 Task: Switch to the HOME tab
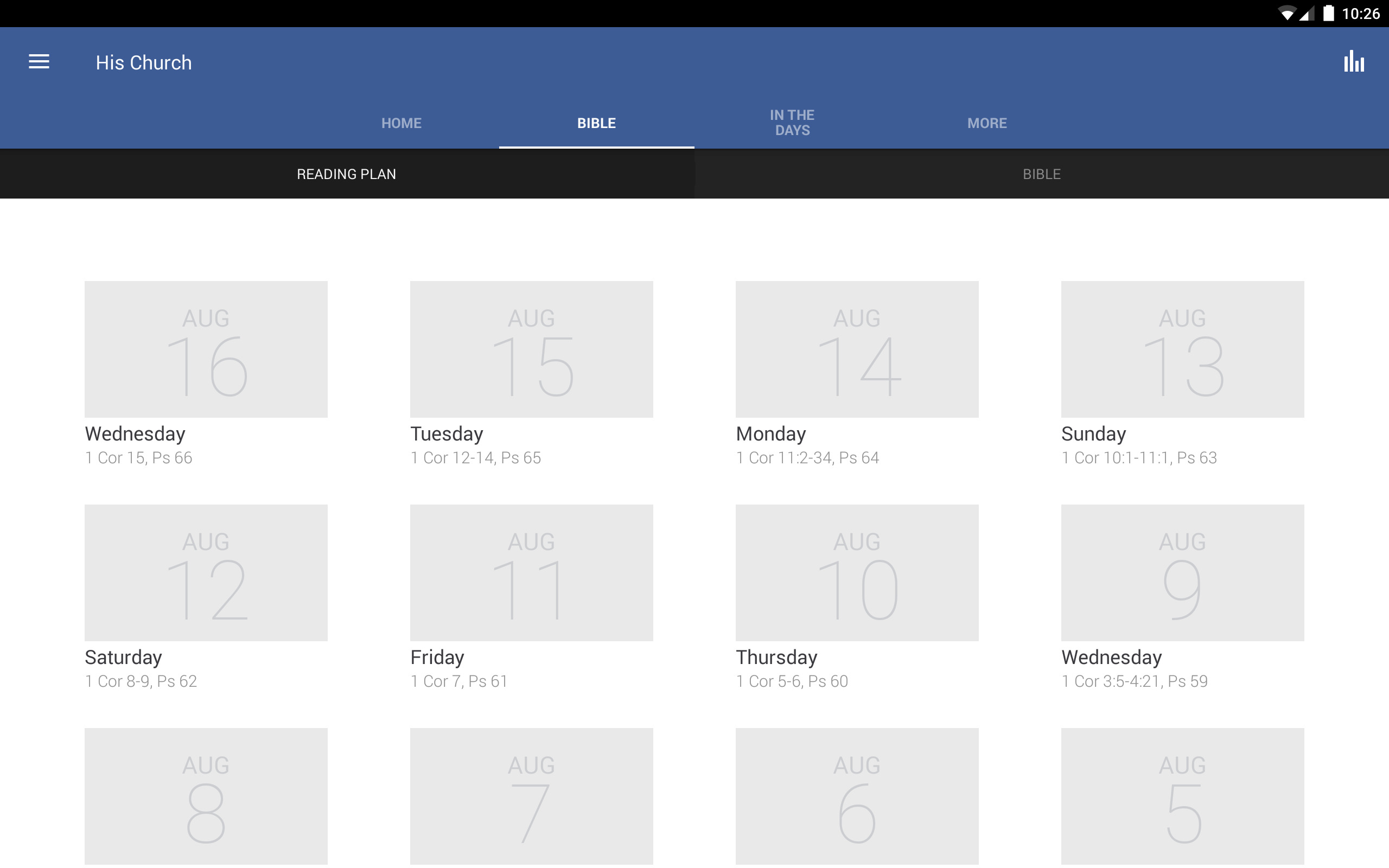tap(401, 123)
